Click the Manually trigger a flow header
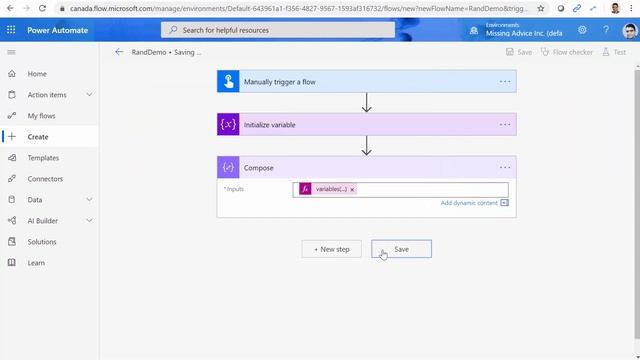The image size is (640, 360). [367, 81]
